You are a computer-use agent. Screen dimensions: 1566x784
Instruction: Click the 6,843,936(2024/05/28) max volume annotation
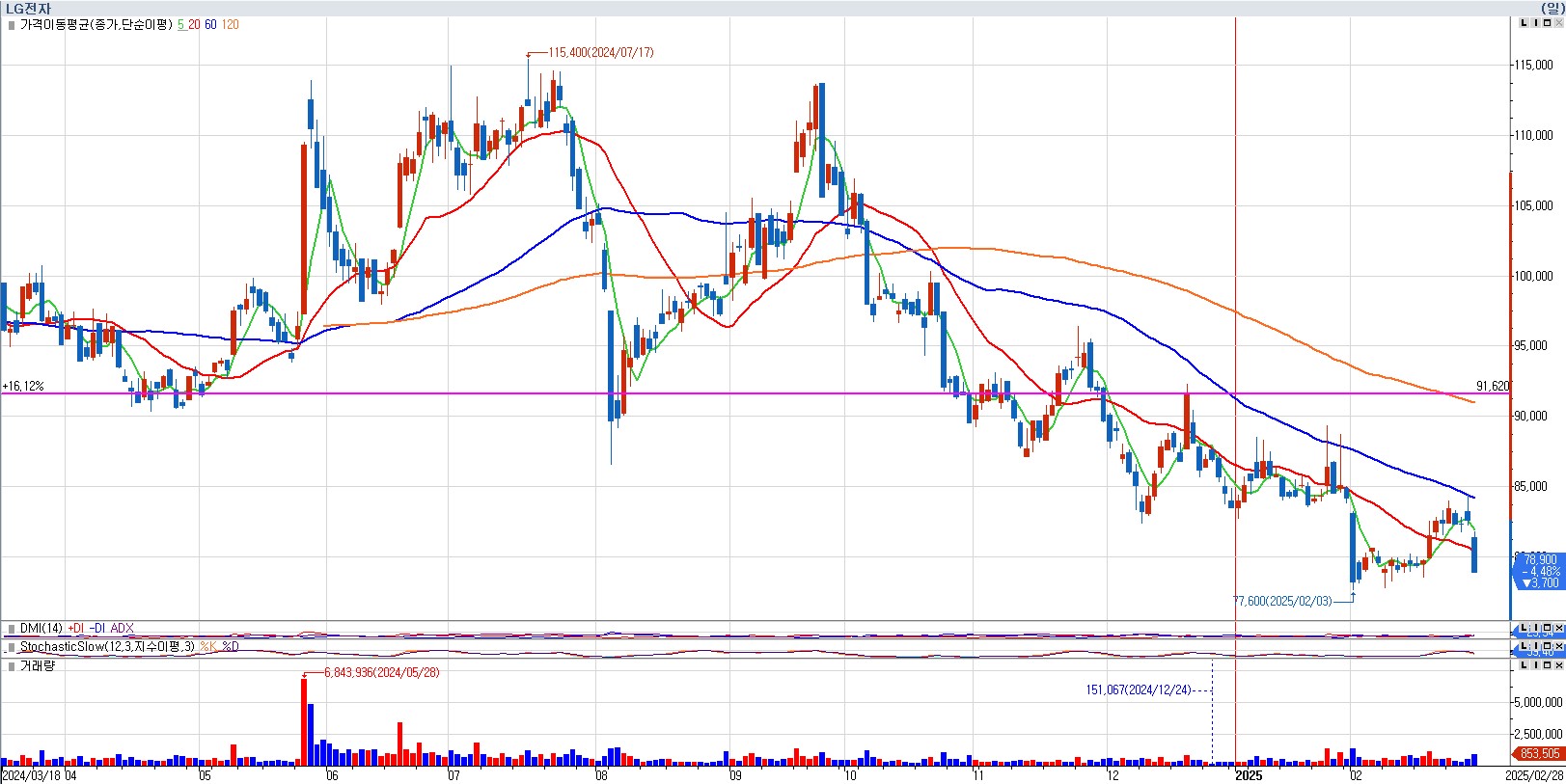[x=381, y=672]
